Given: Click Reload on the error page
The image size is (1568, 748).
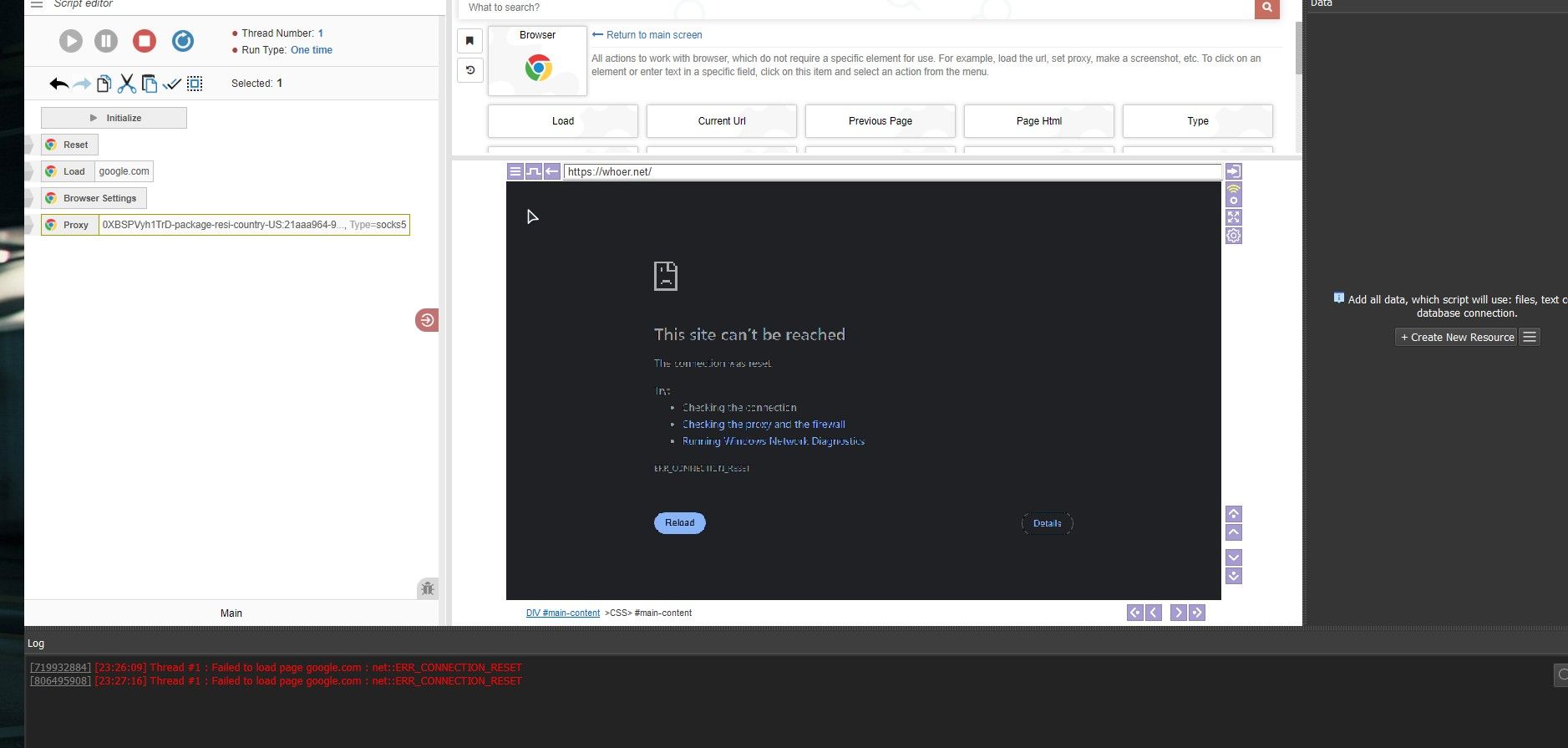Looking at the screenshot, I should [x=680, y=523].
